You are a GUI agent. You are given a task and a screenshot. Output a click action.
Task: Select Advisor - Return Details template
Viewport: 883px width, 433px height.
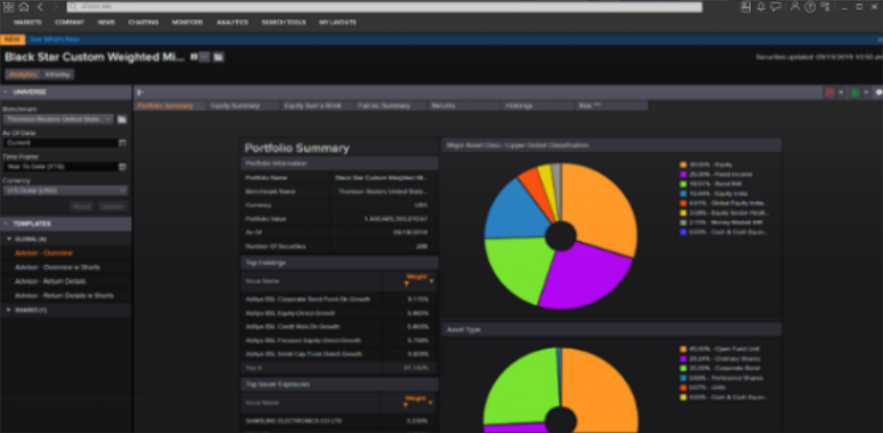tap(49, 281)
